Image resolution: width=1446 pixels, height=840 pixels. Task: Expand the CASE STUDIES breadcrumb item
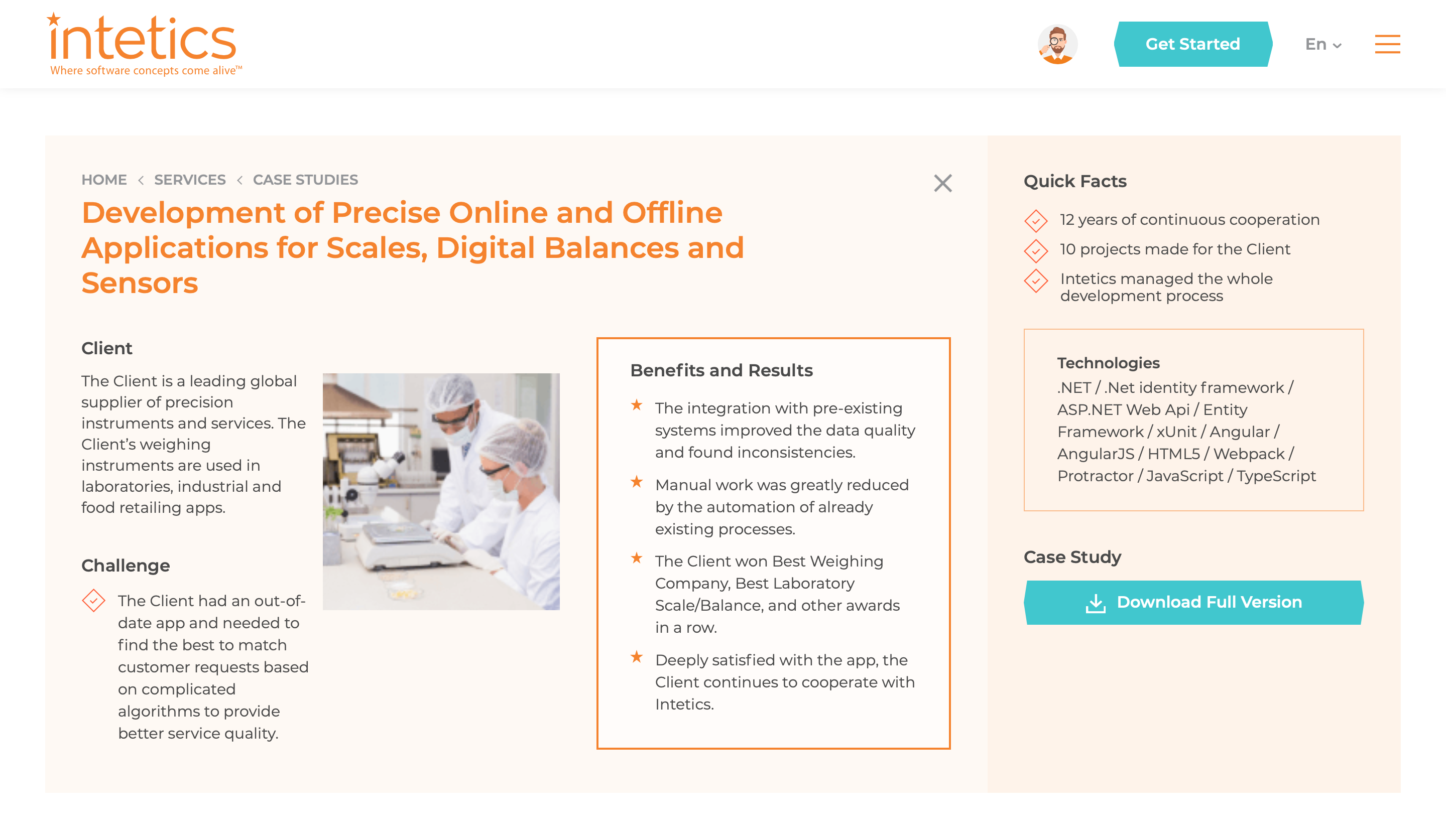coord(305,180)
